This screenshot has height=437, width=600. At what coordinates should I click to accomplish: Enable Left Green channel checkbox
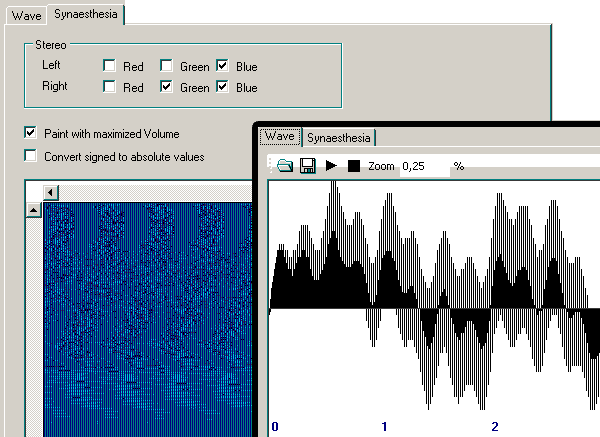(x=166, y=65)
